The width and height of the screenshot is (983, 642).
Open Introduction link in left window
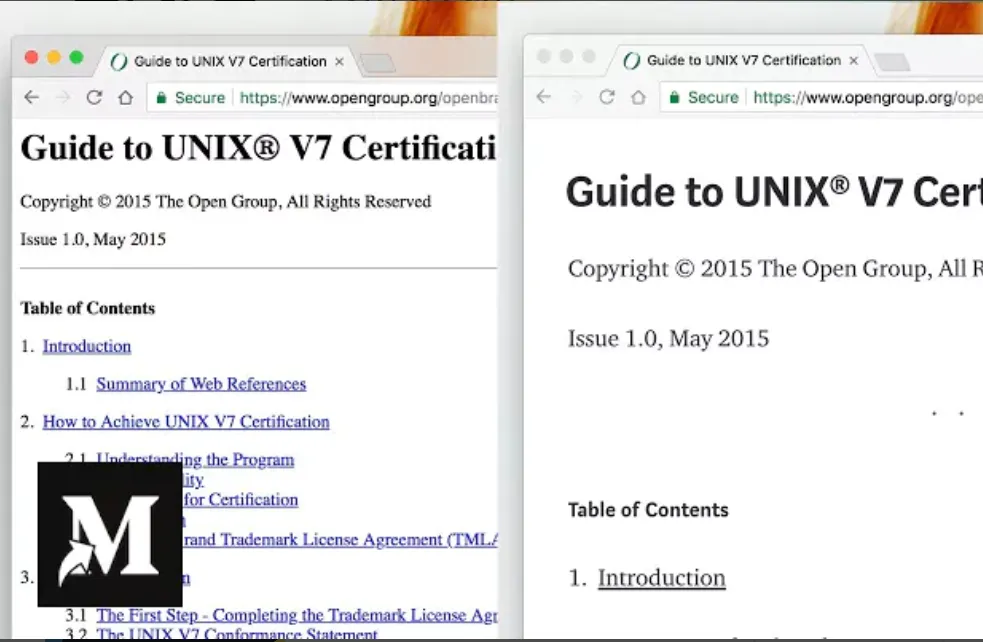[87, 346]
